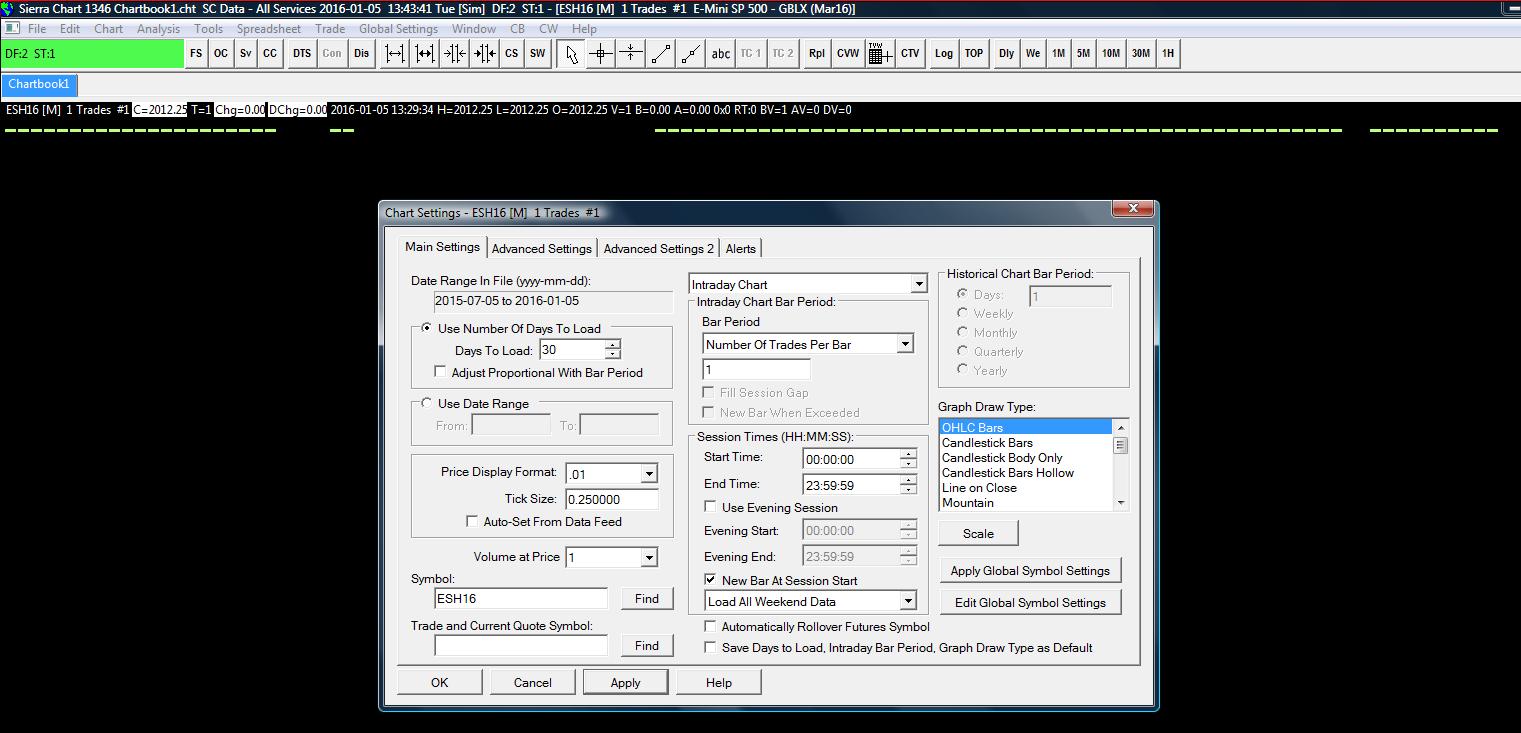Screen dimensions: 1521x733
Task: Uncheck New Bar At Session Start
Action: pos(711,580)
